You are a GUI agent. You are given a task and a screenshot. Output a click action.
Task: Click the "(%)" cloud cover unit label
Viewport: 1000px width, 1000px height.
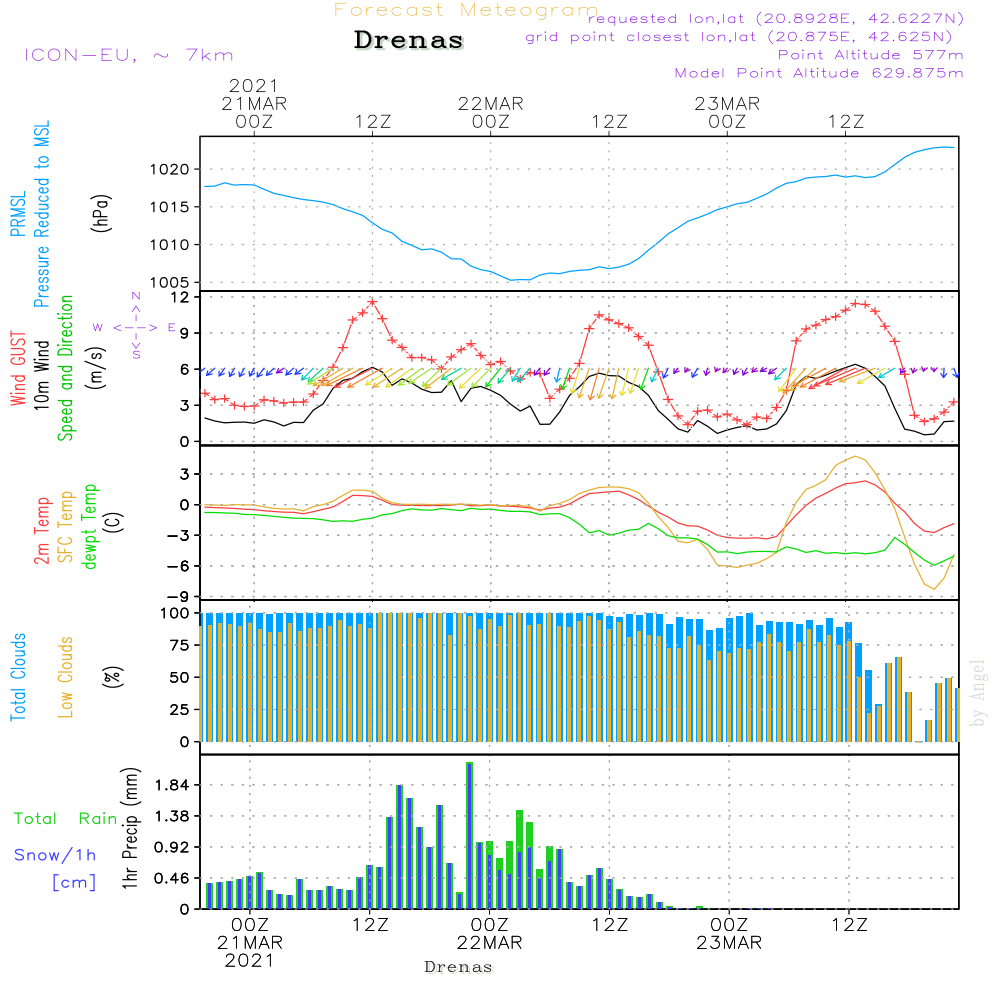pyautogui.click(x=112, y=677)
